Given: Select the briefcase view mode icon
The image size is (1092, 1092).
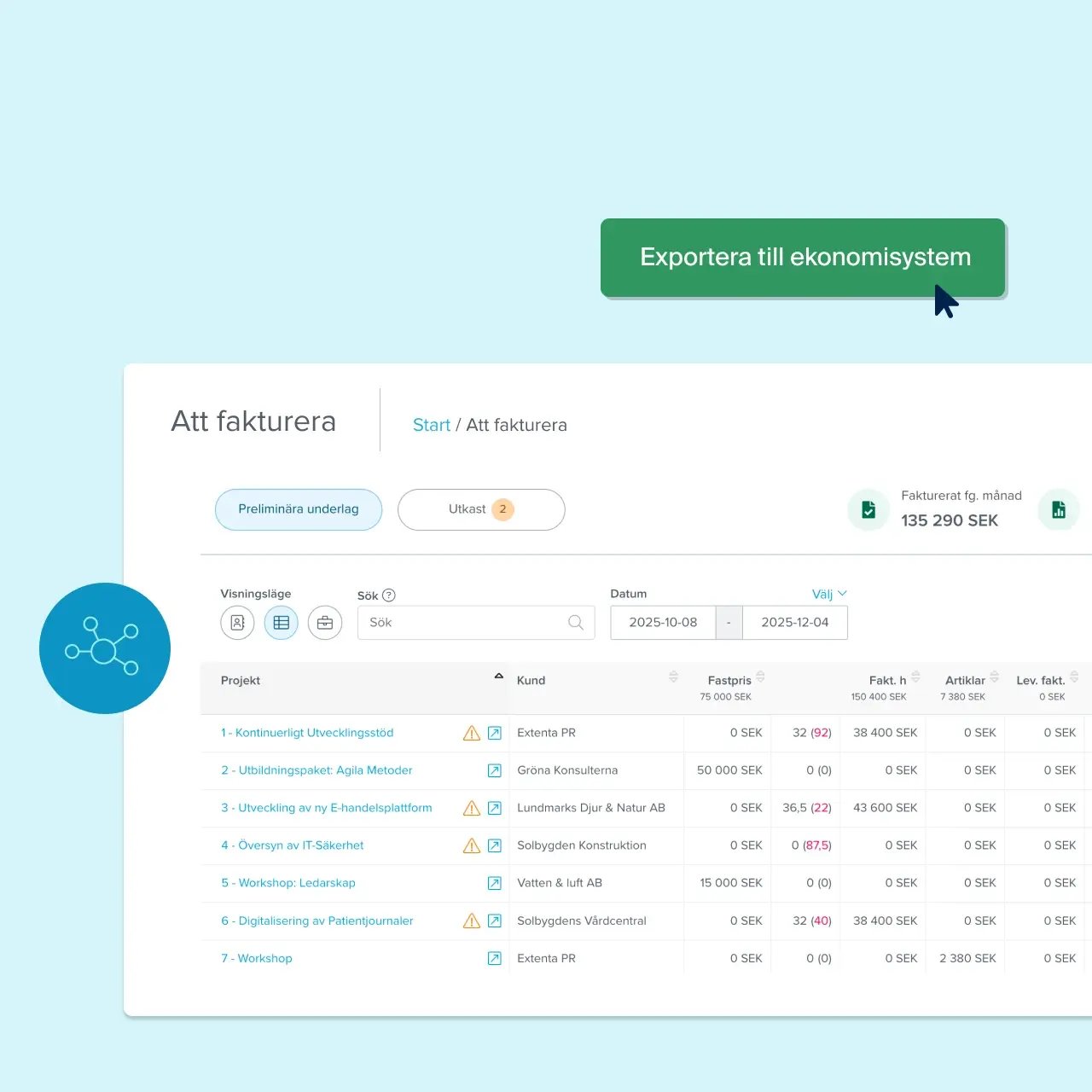Looking at the screenshot, I should click(325, 623).
